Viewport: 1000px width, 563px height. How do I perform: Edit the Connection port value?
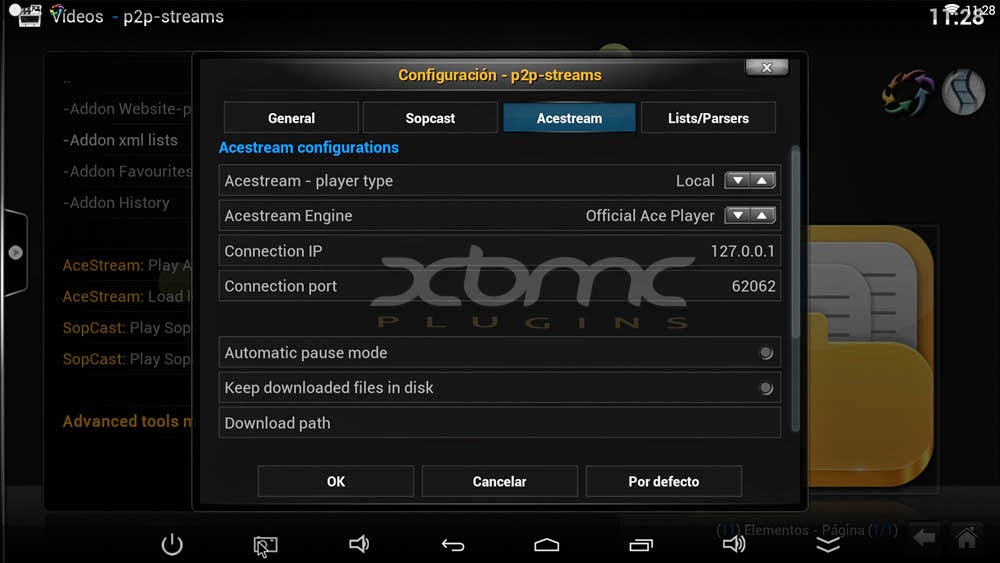point(499,286)
